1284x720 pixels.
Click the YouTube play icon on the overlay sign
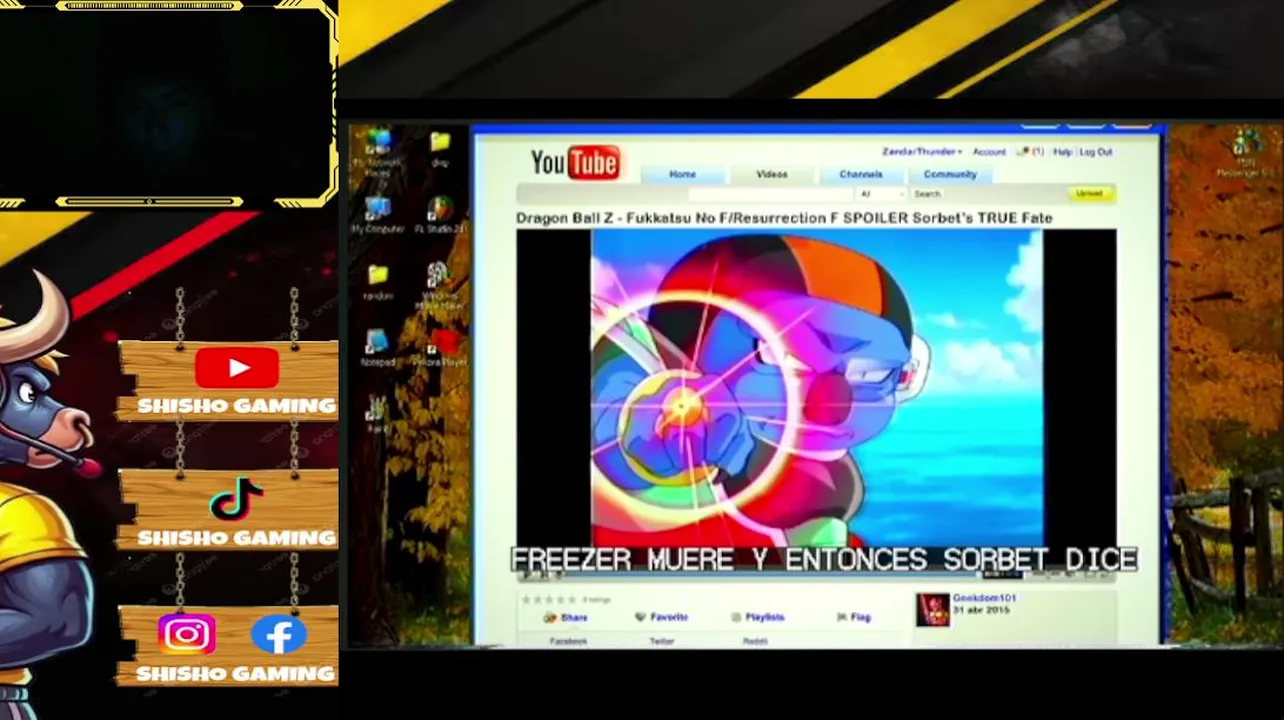(237, 368)
